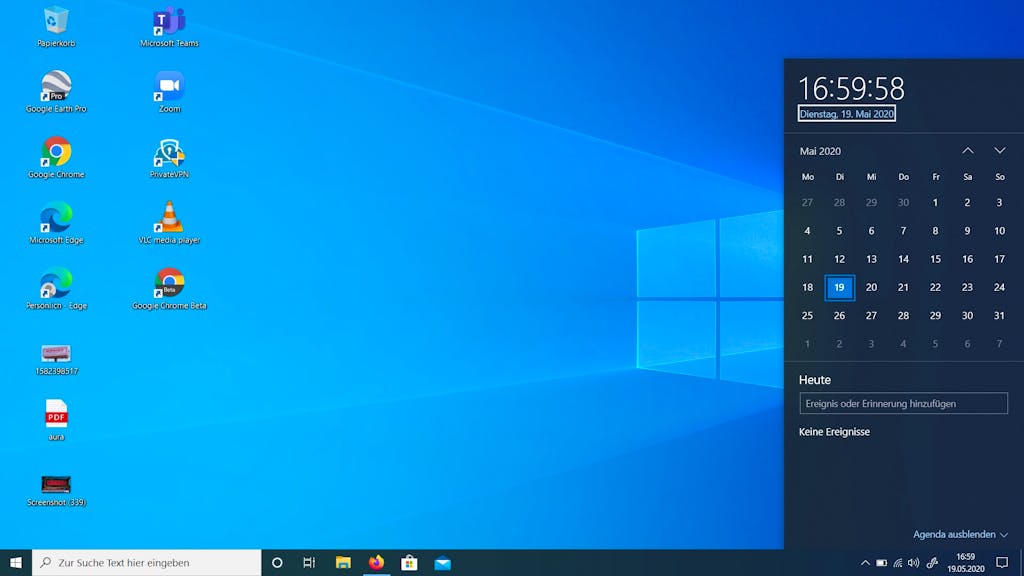Click the 'Ereignis oder Erinnerung hinzufügen' field
This screenshot has height=576, width=1024.
[903, 404]
